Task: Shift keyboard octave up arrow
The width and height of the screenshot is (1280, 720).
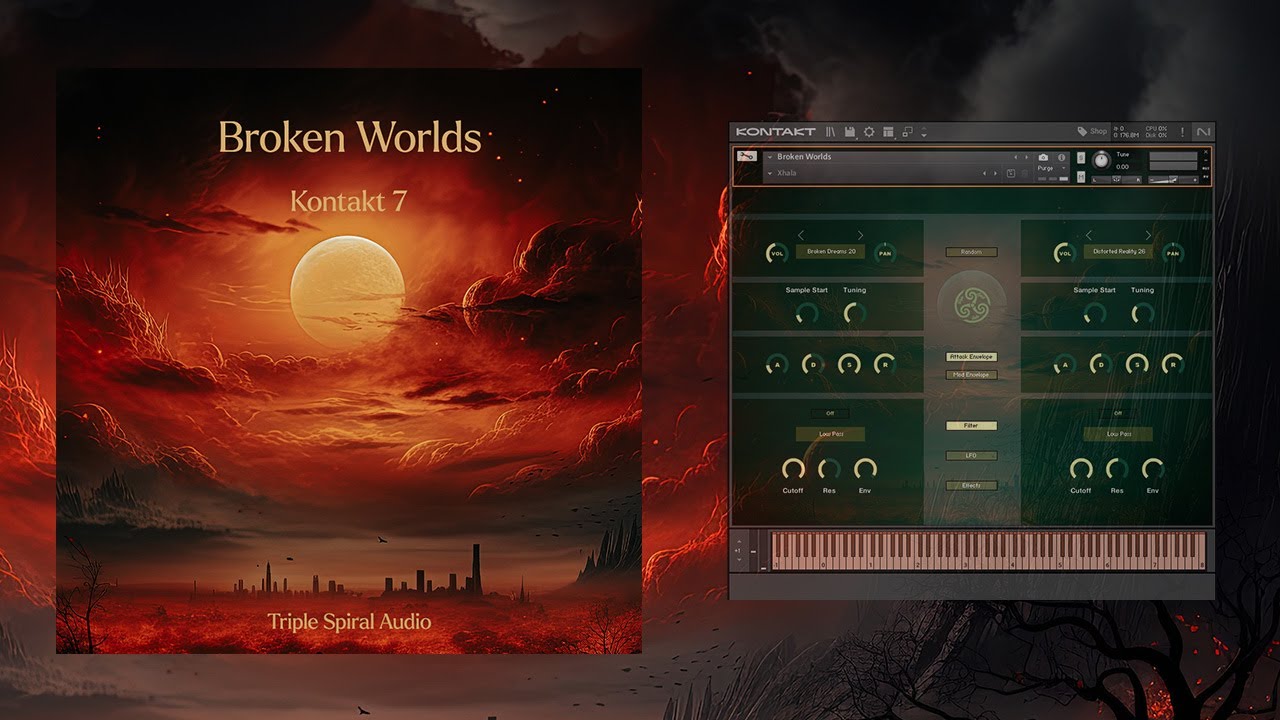Action: 738,542
